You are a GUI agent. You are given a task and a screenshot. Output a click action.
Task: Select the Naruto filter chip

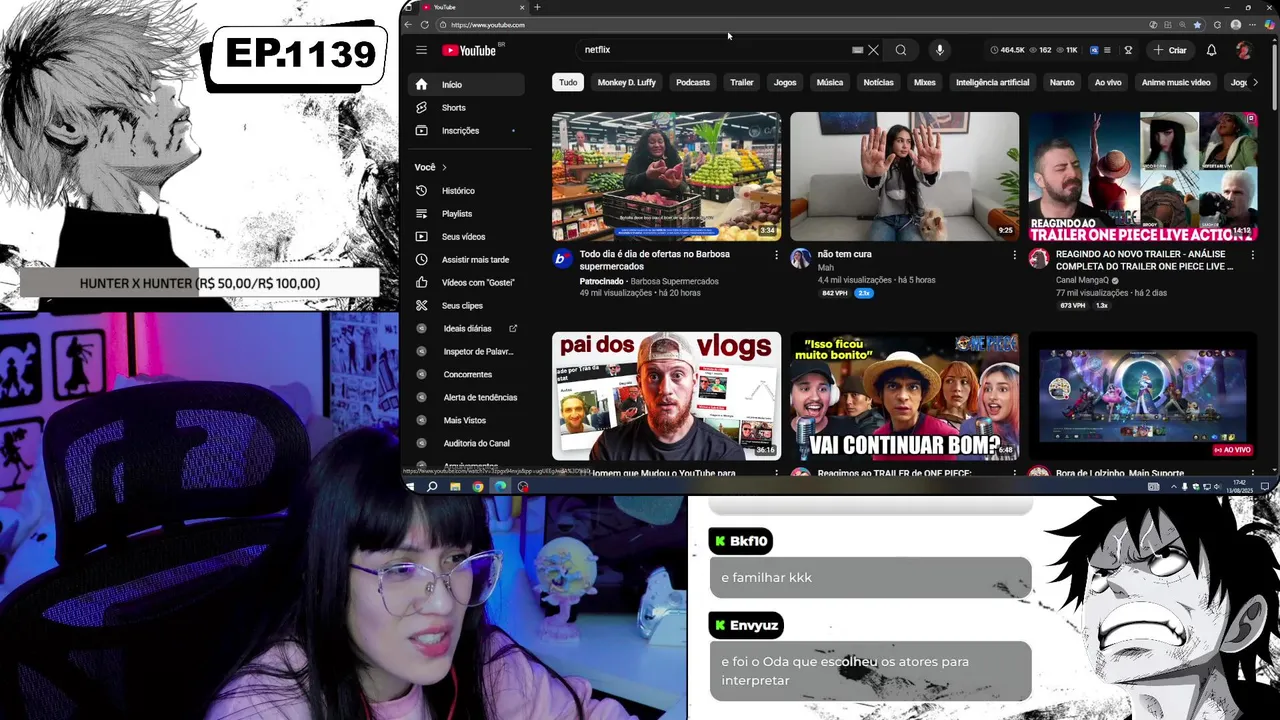[1062, 83]
